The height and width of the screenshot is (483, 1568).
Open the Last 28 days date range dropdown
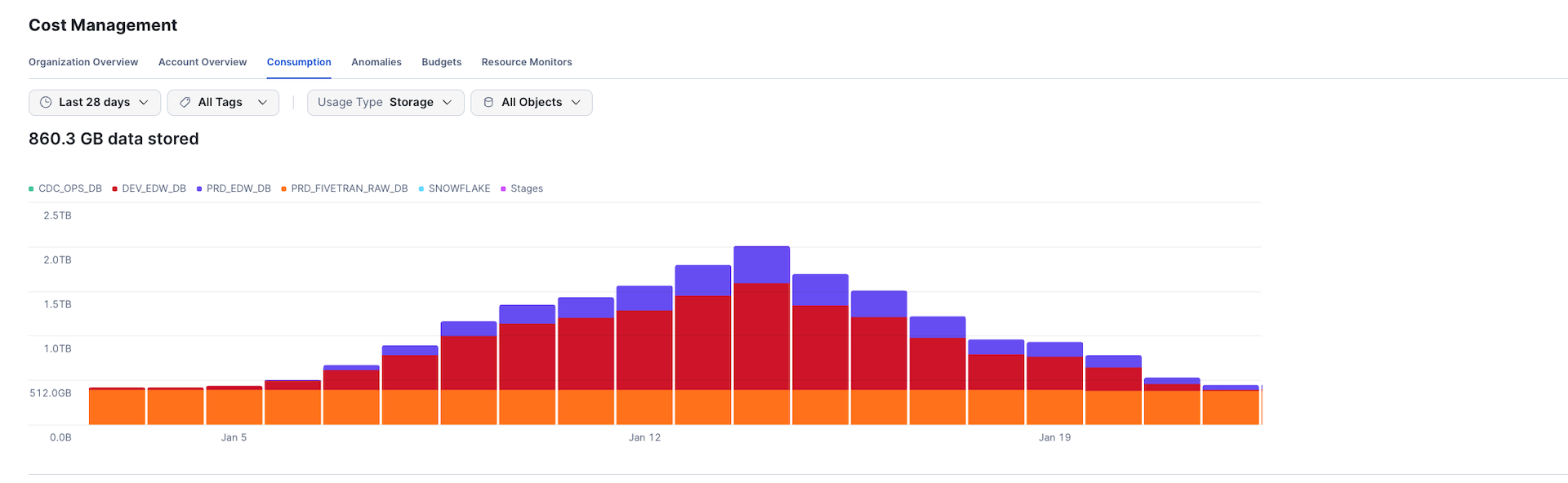(94, 102)
